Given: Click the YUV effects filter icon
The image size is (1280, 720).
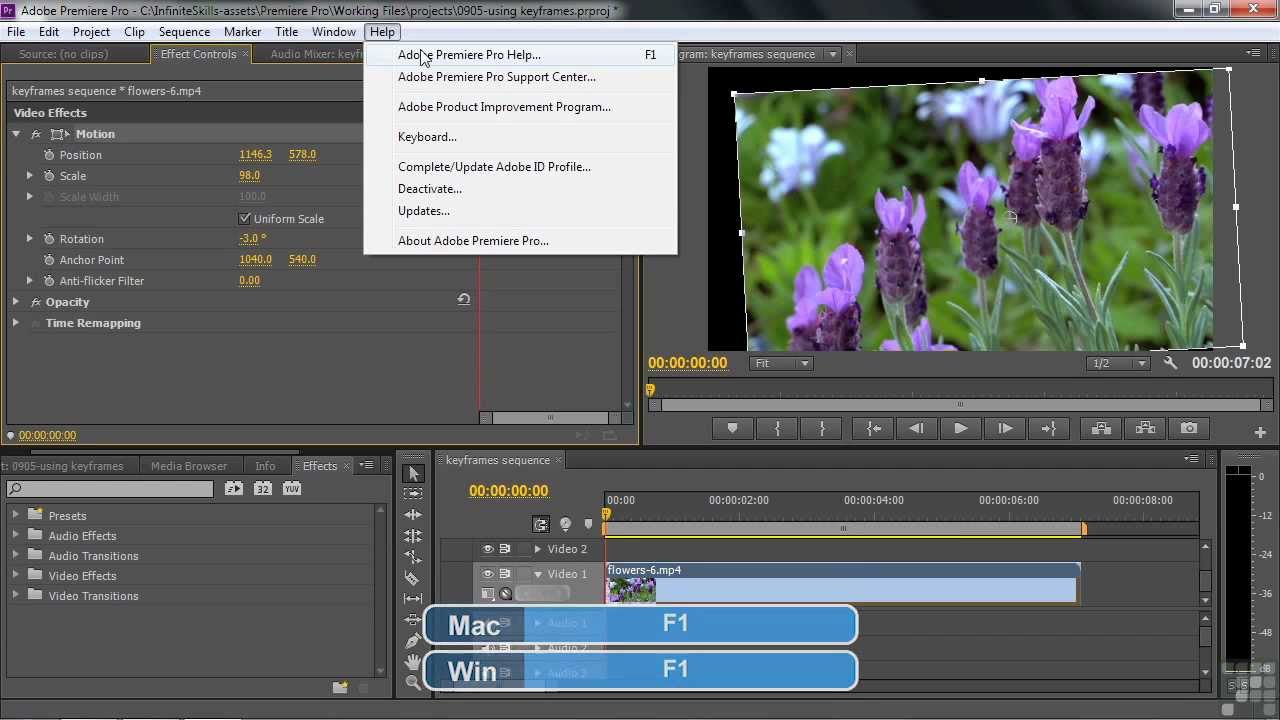Looking at the screenshot, I should [292, 489].
